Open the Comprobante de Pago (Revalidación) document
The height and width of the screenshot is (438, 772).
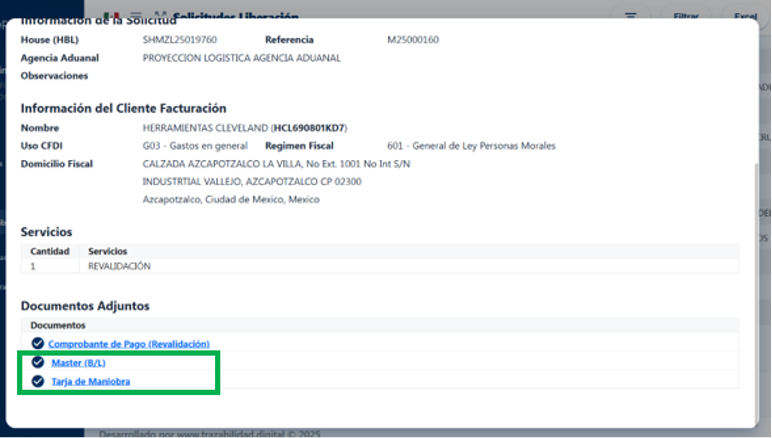point(128,344)
